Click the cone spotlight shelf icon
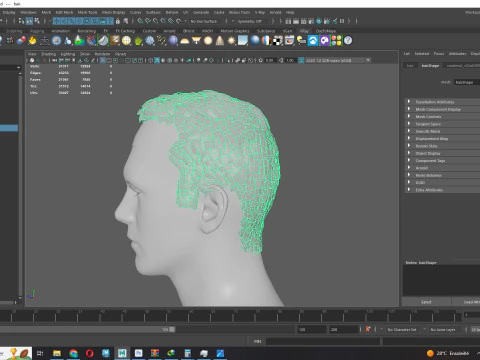 tap(220, 41)
